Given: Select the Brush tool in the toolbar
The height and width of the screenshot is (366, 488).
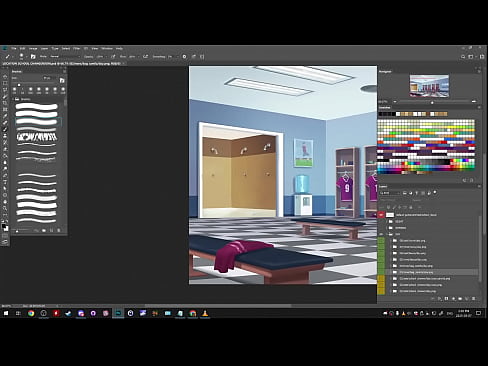Looking at the screenshot, I should (5, 129).
